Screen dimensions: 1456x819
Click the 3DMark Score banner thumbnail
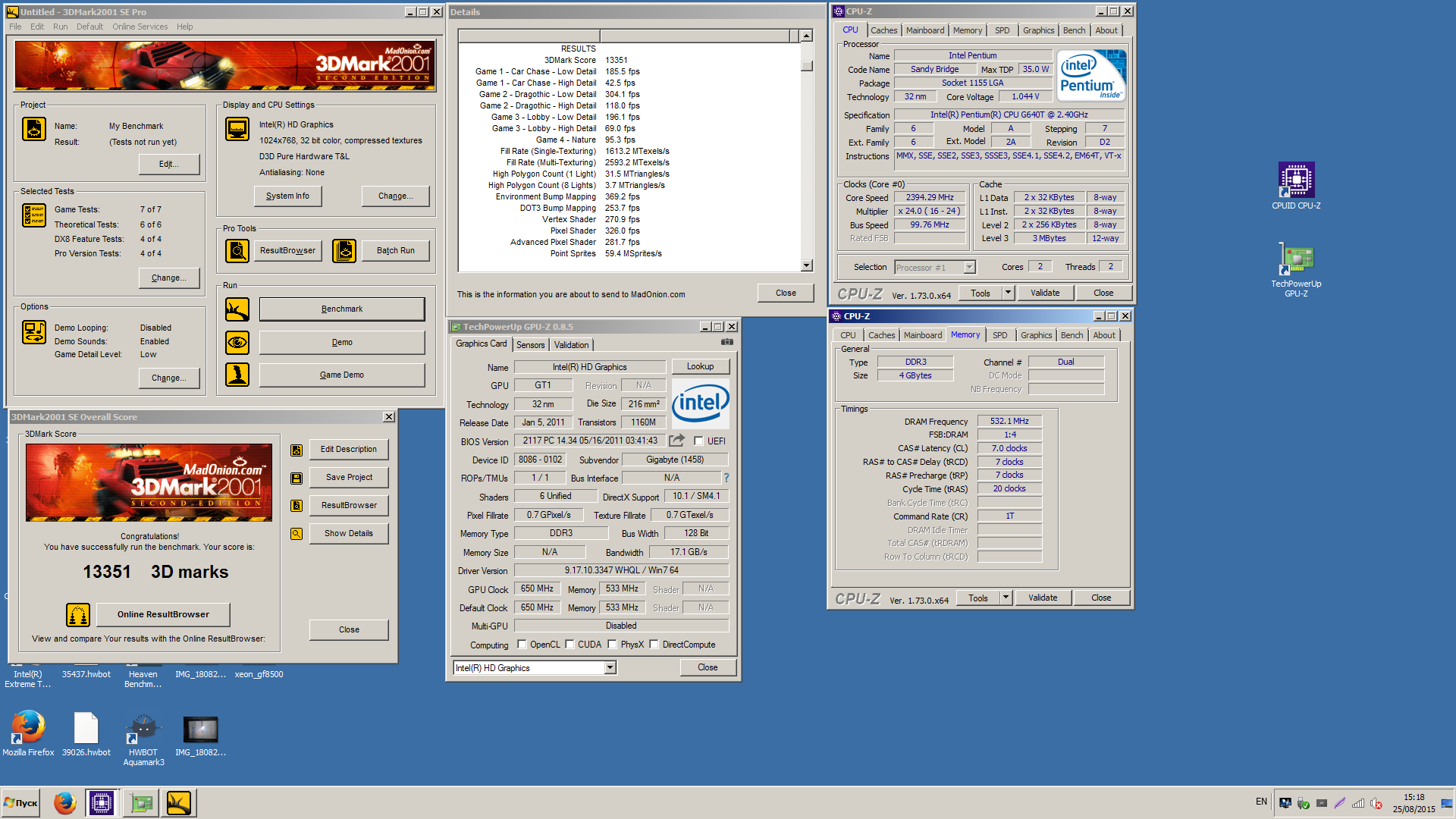pyautogui.click(x=149, y=482)
